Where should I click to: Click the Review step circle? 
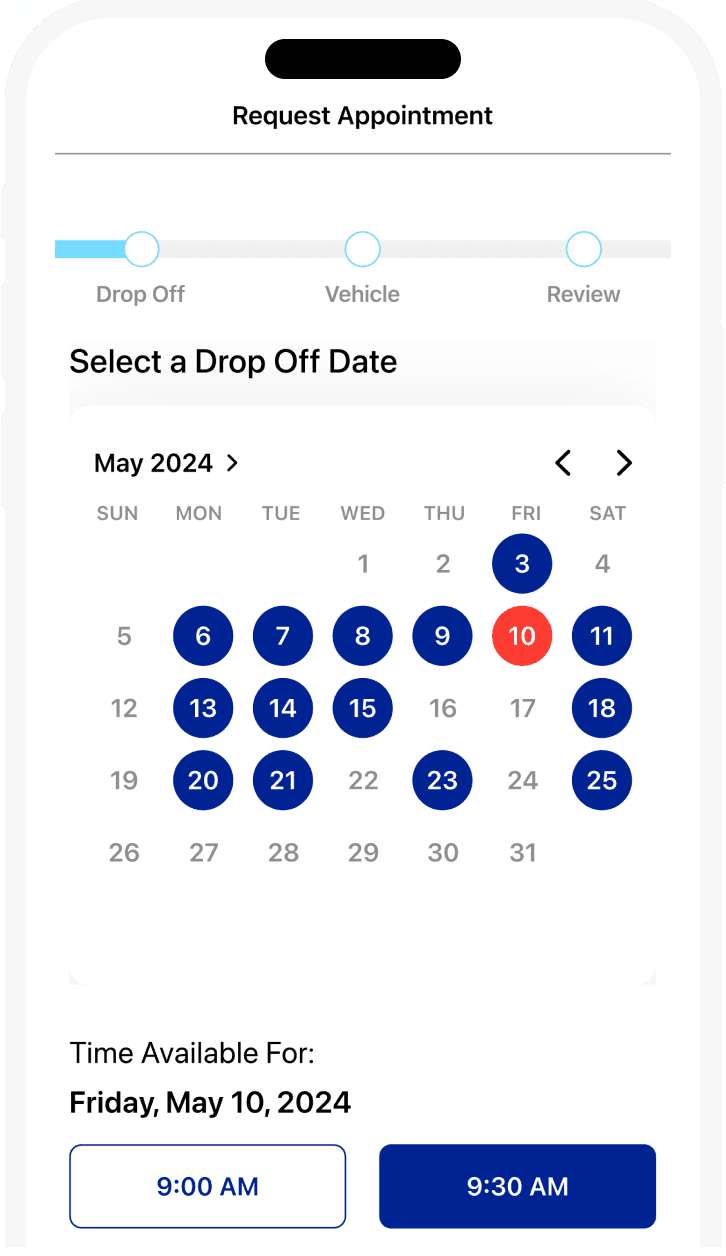click(x=583, y=249)
